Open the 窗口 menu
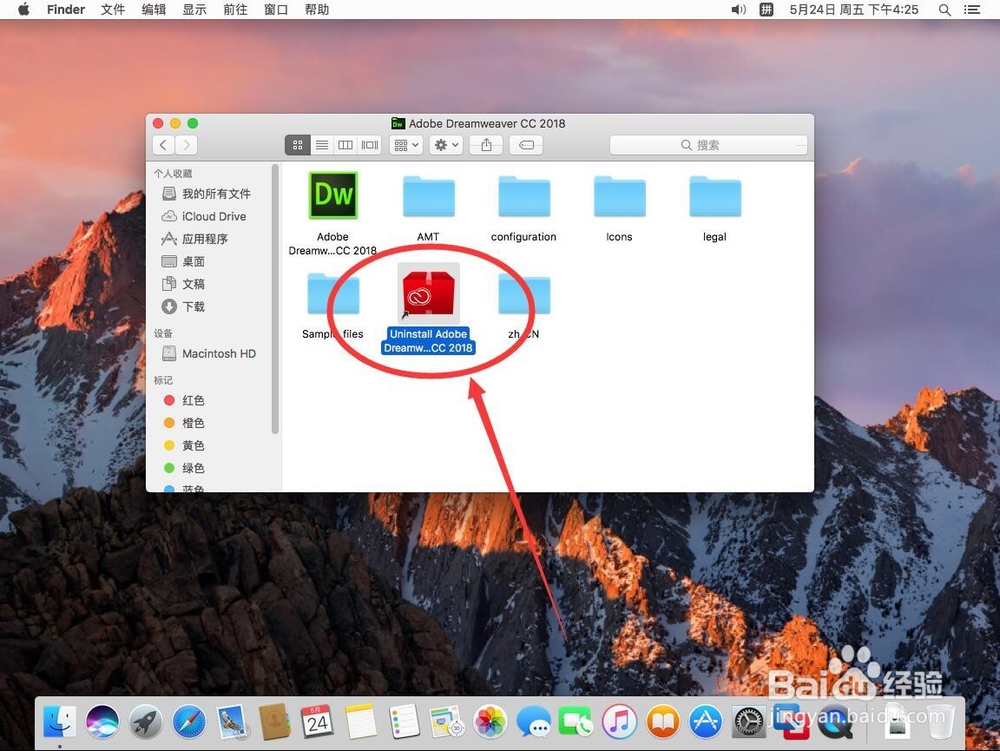This screenshot has width=1000, height=751. click(x=276, y=10)
